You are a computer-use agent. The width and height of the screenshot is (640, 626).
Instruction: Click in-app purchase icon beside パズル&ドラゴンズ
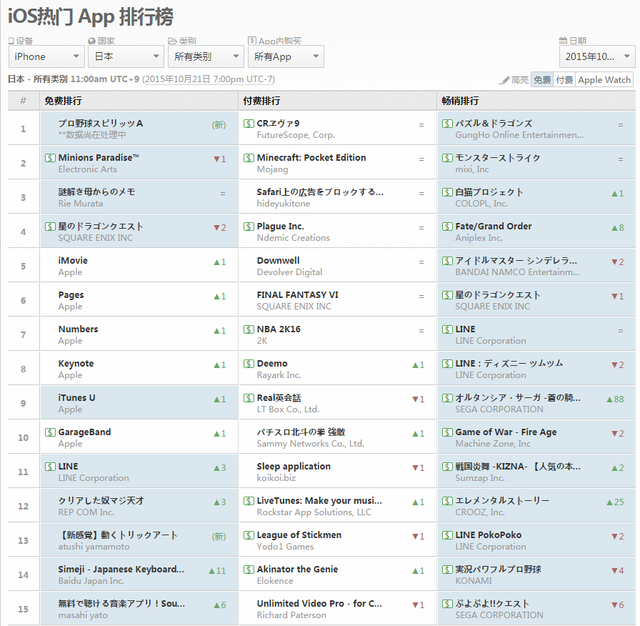[x=447, y=123]
